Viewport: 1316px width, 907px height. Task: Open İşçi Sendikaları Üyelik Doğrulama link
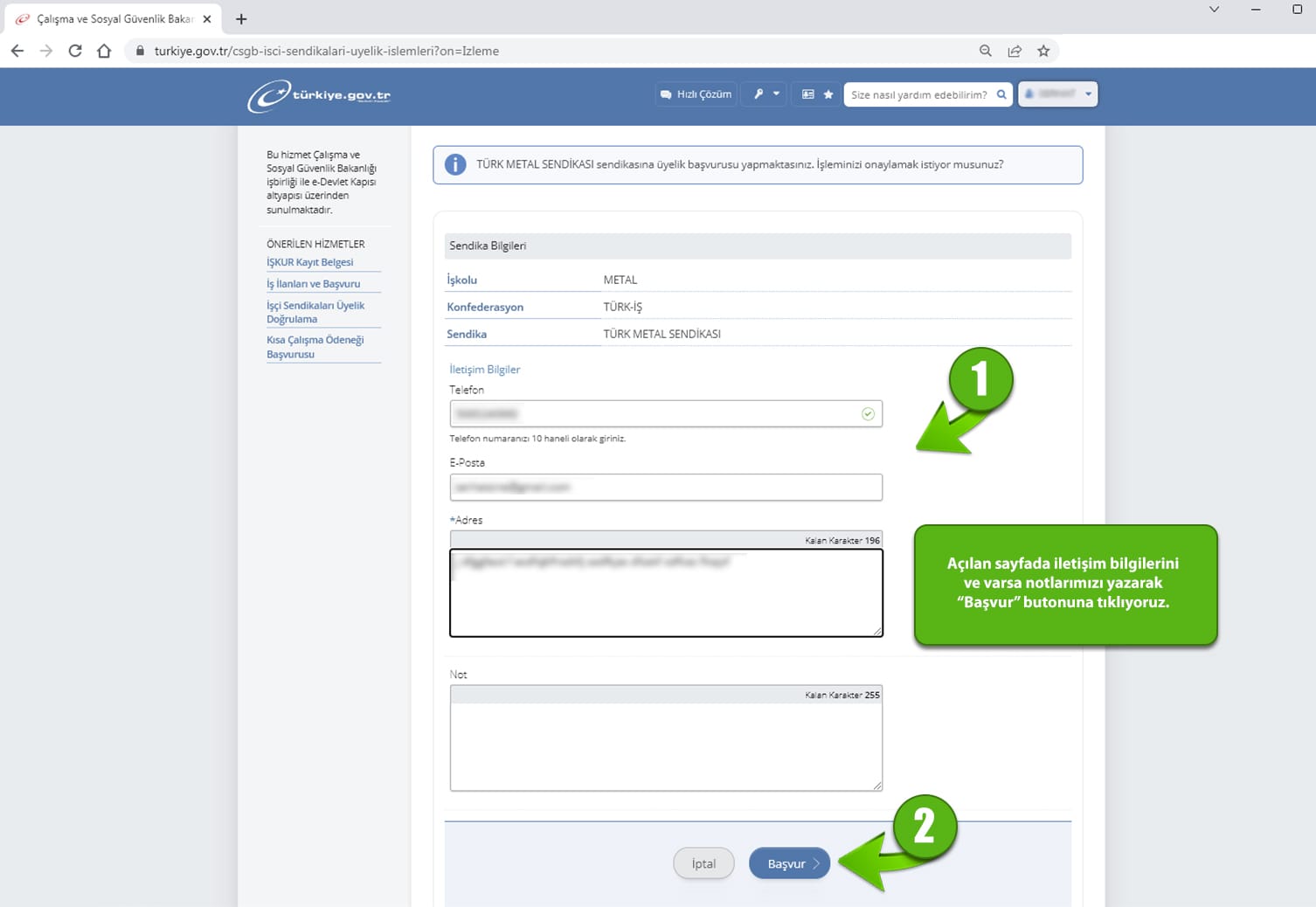(x=315, y=312)
